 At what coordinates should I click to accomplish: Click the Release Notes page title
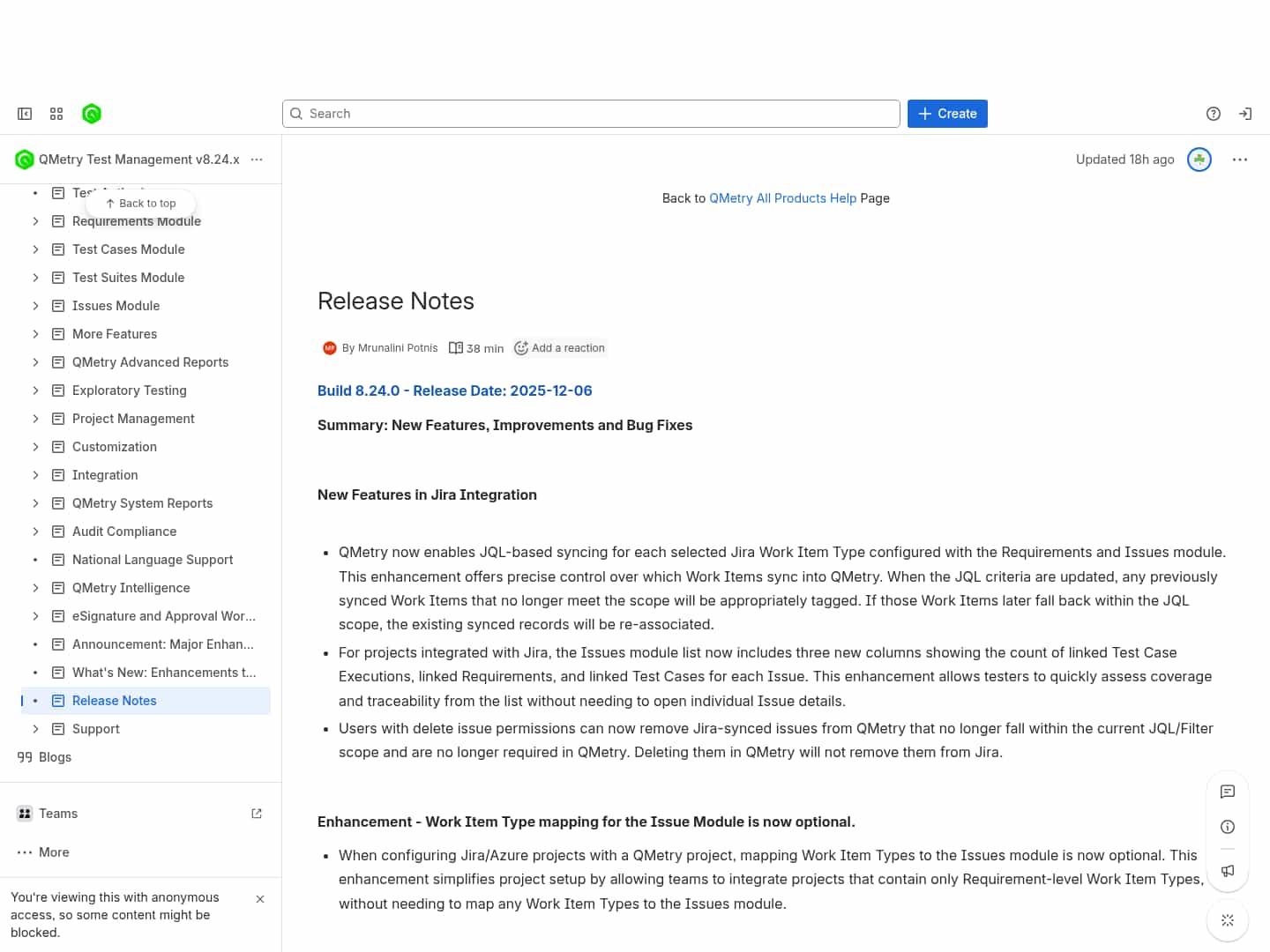click(x=396, y=301)
